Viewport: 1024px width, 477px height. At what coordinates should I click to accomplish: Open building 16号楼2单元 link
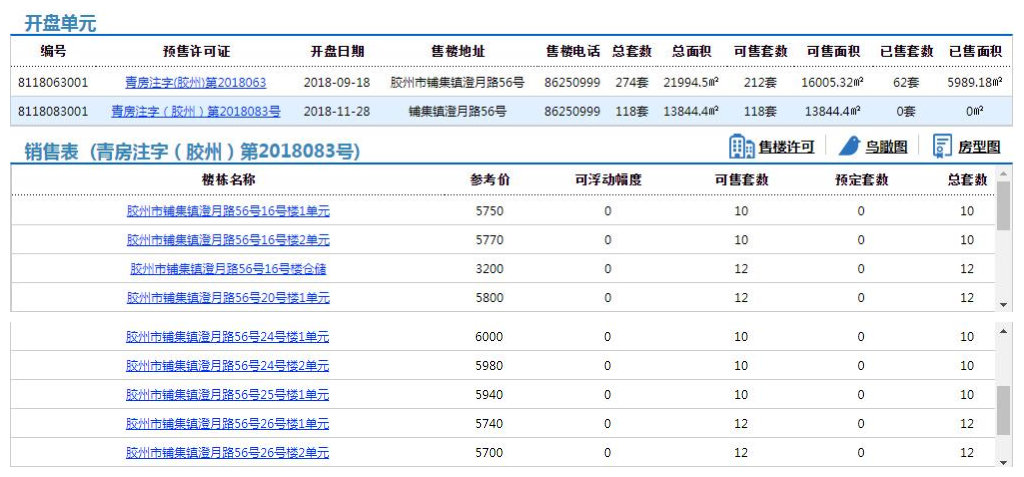[228, 240]
